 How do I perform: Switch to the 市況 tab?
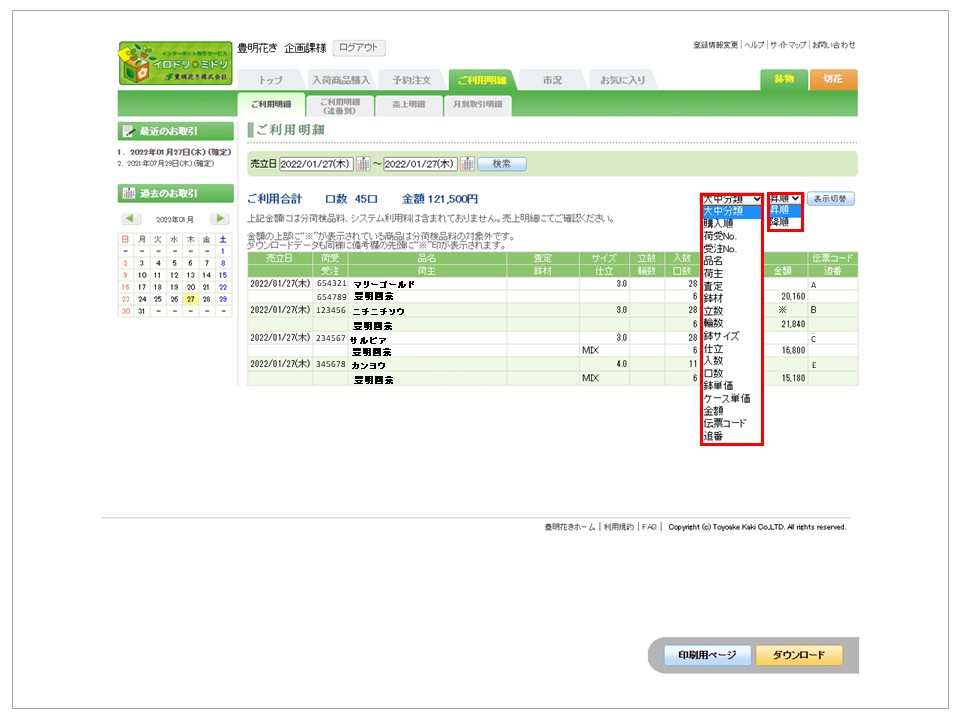pyautogui.click(x=552, y=80)
